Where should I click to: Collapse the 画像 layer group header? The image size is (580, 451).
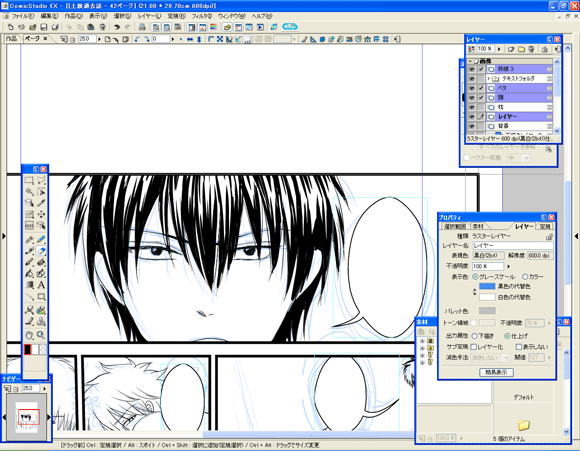tap(470, 61)
